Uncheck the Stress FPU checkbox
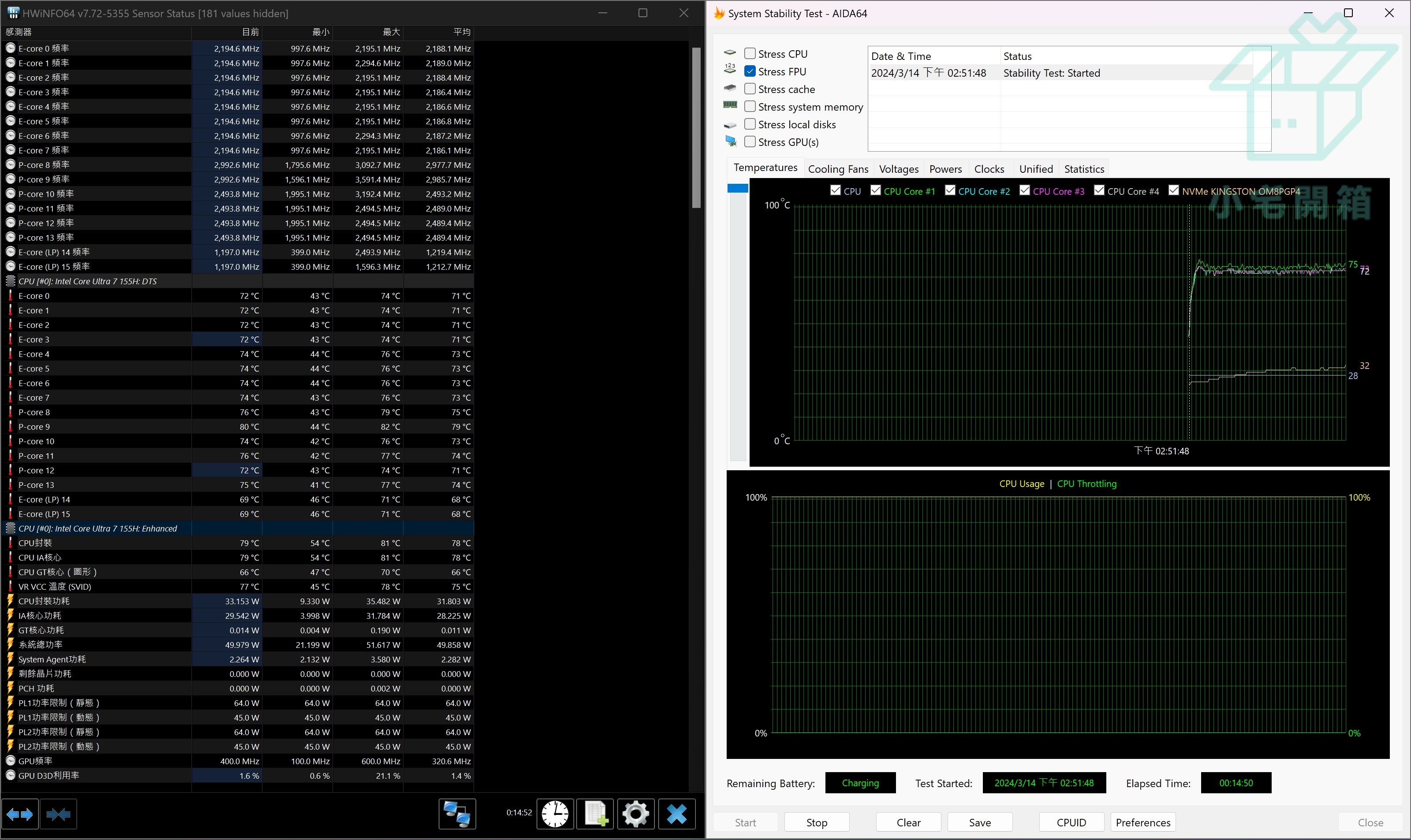1411x840 pixels. pyautogui.click(x=750, y=71)
